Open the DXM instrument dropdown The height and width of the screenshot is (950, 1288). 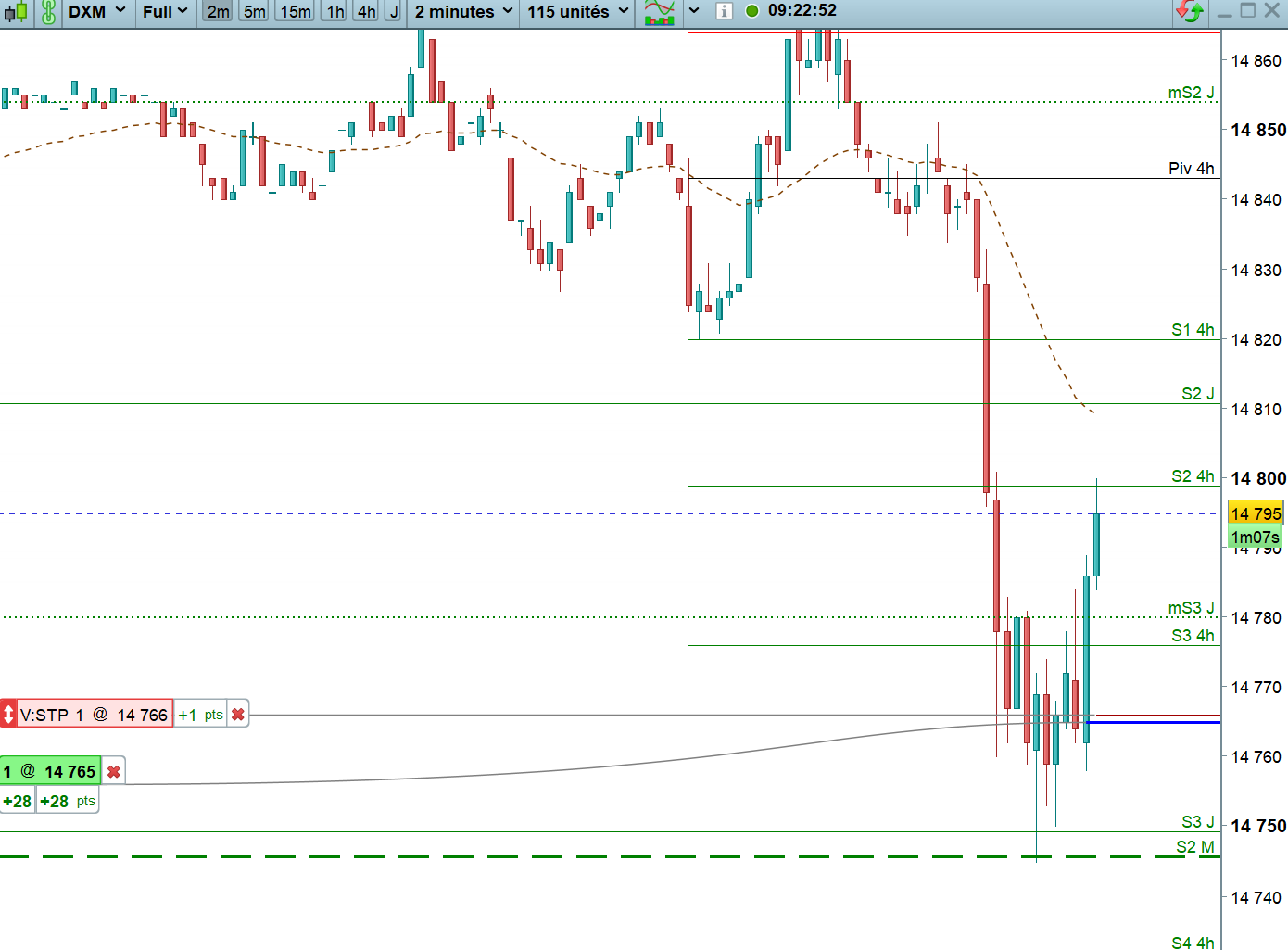[97, 12]
